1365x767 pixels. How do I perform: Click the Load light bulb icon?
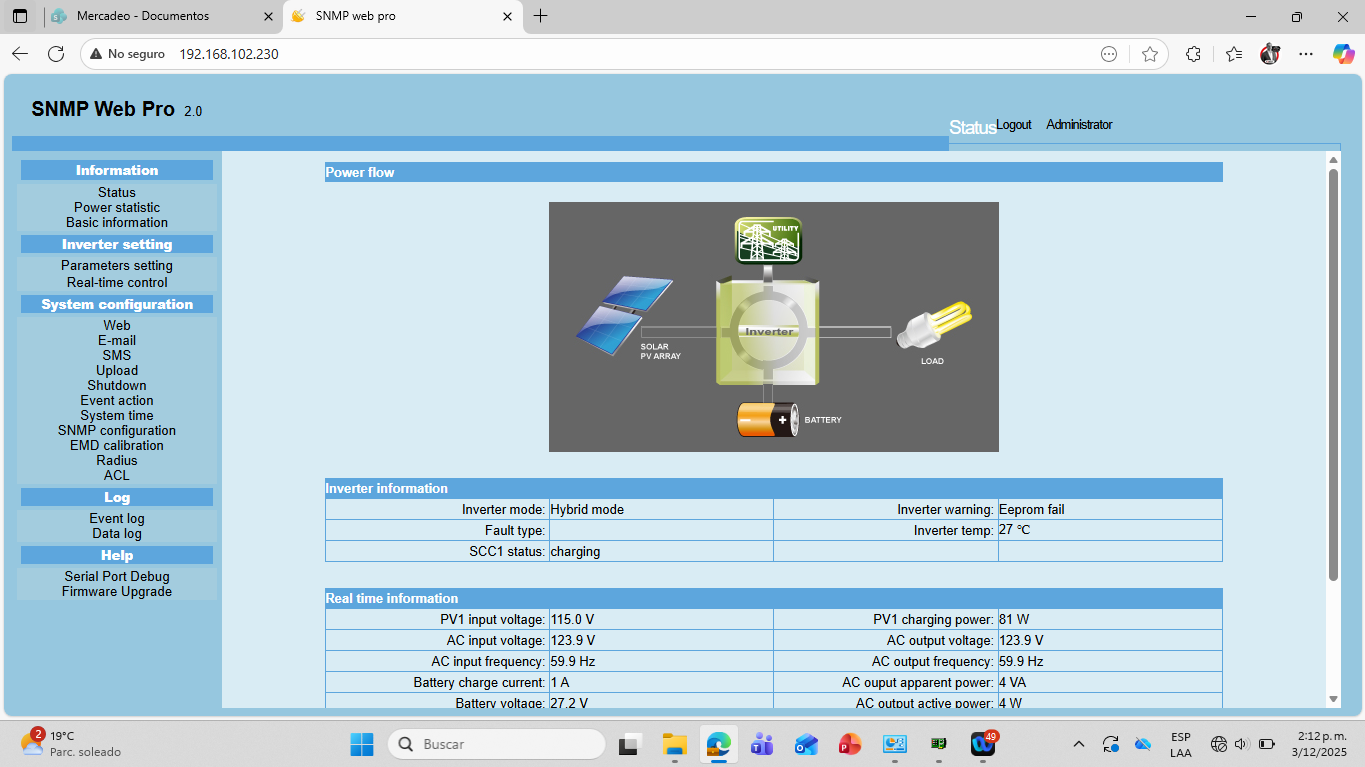pyautogui.click(x=934, y=325)
